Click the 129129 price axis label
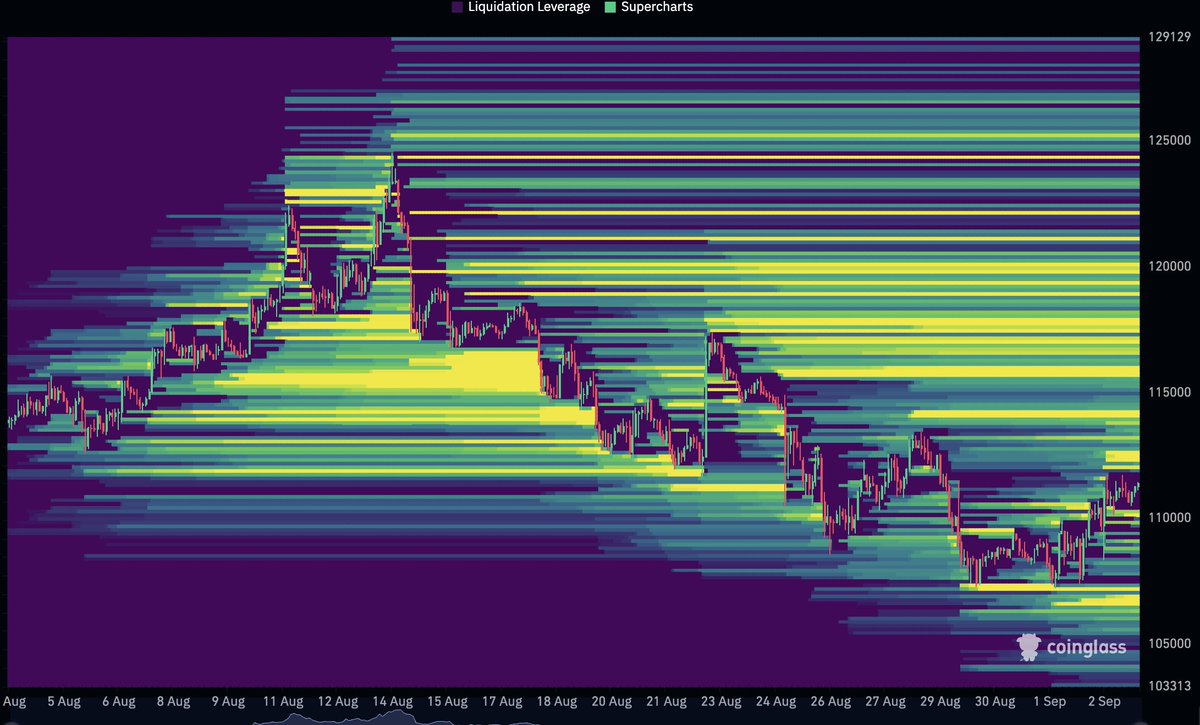The image size is (1200, 725). 1169,37
